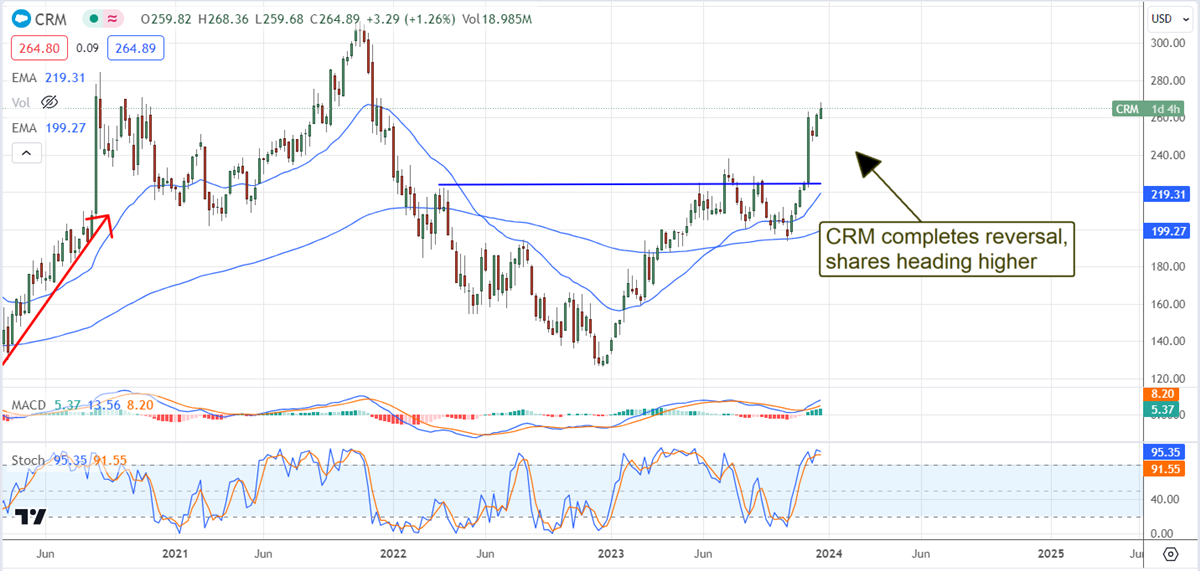
Task: Click the 2023 time axis label
Action: point(611,553)
